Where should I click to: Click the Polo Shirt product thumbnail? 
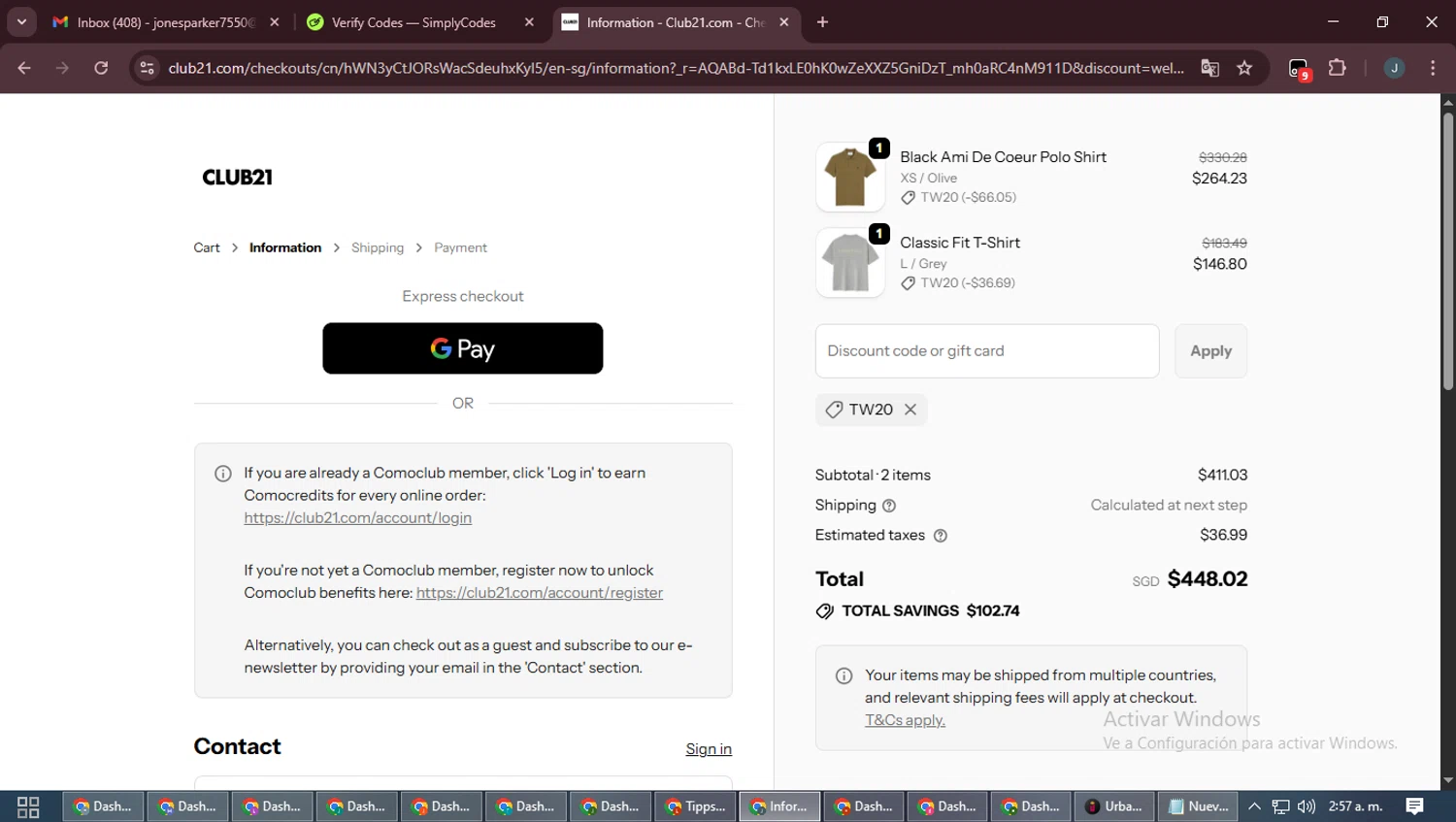tap(850, 178)
